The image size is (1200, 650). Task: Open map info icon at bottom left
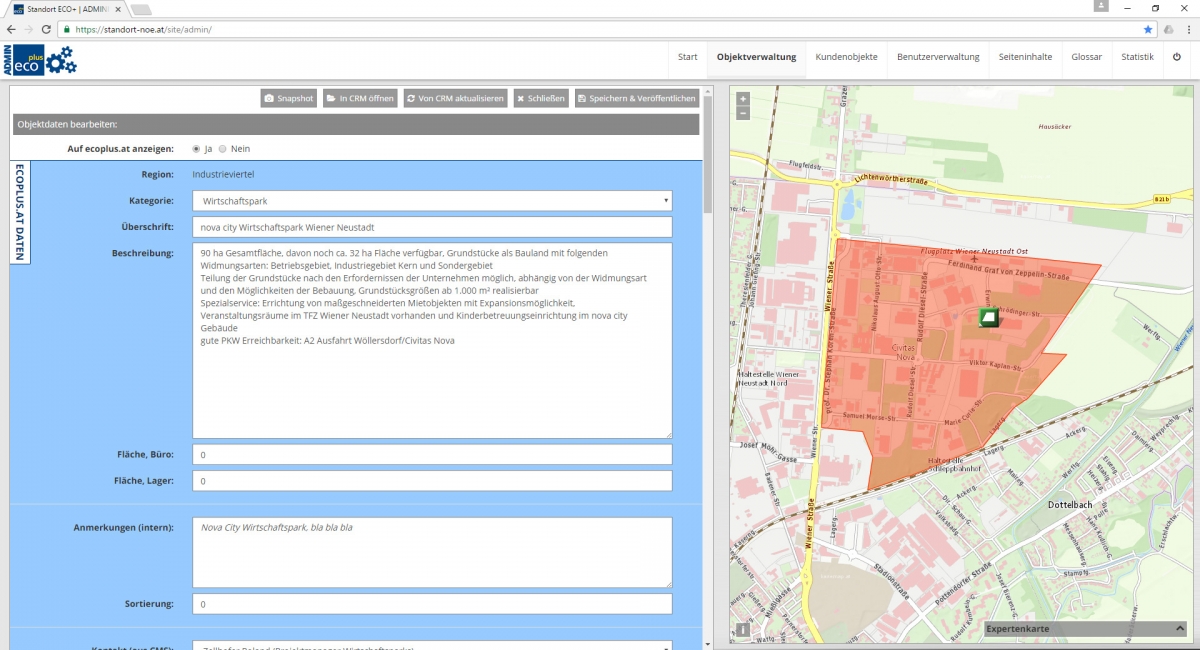[743, 630]
